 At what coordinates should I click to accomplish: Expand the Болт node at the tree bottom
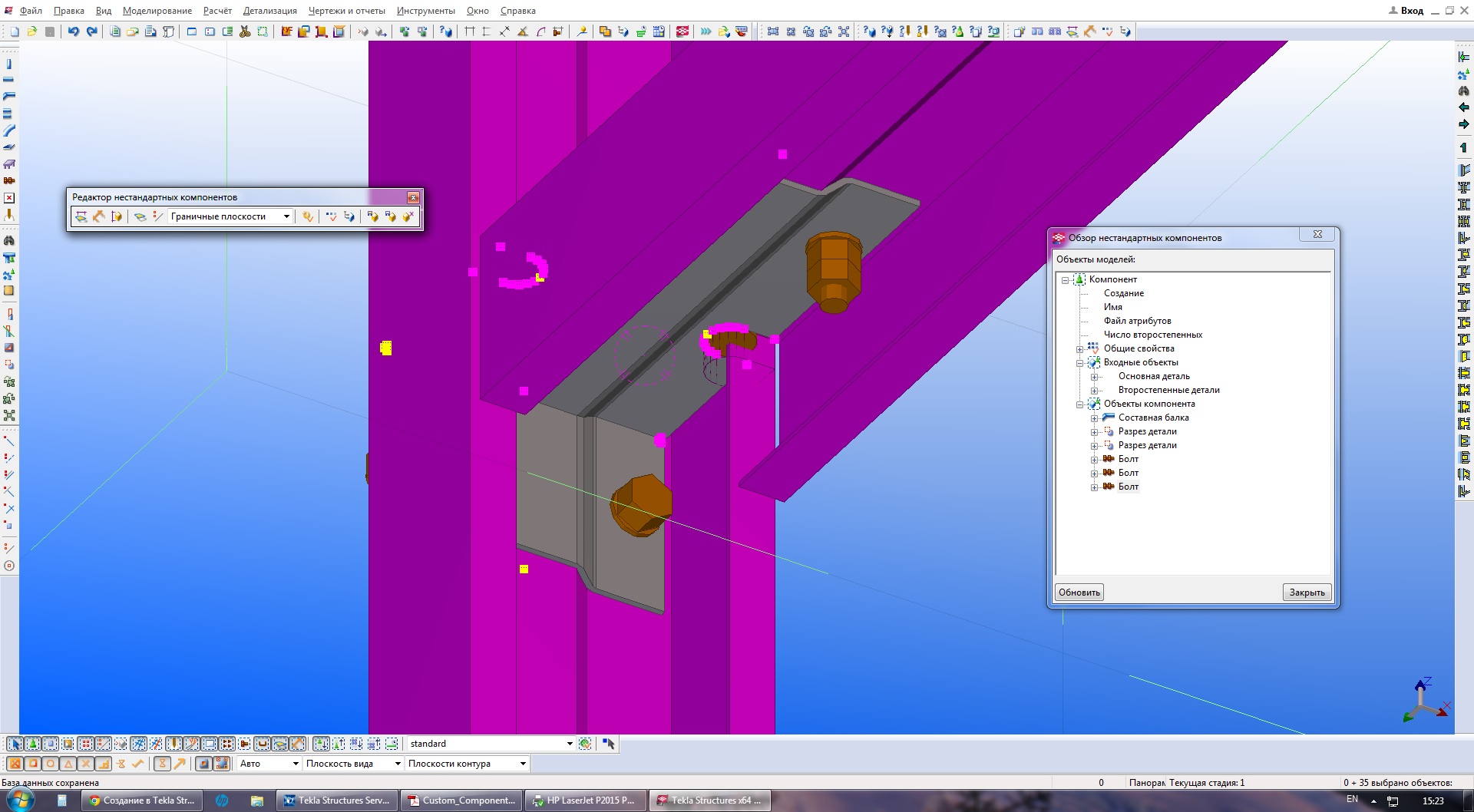(1095, 487)
